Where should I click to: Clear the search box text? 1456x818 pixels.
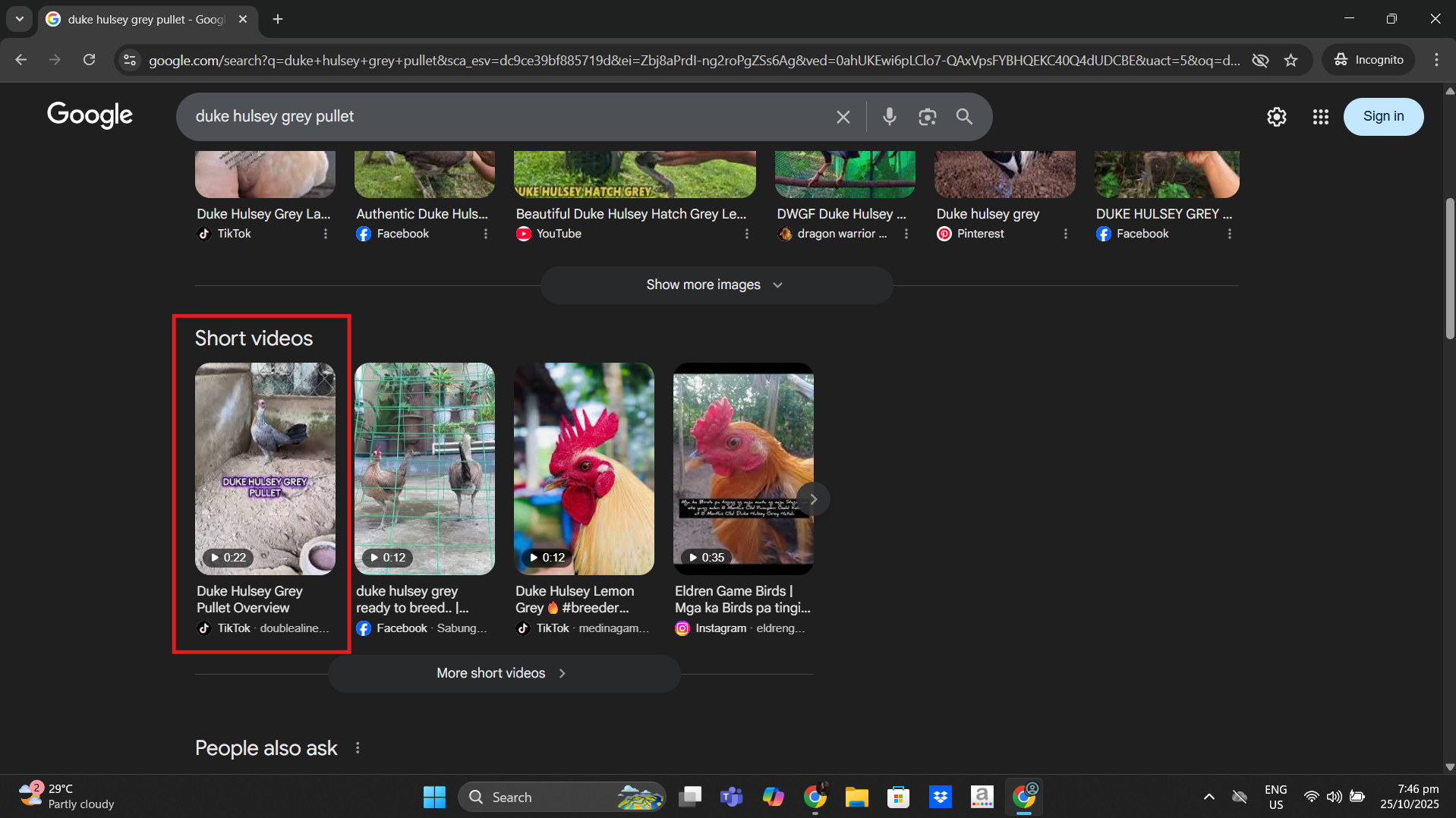tap(843, 117)
